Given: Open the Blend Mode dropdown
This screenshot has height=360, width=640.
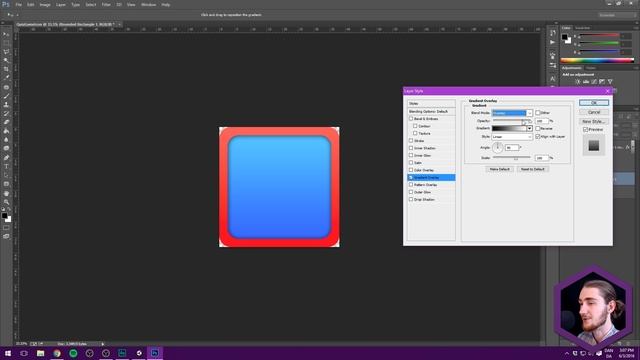Looking at the screenshot, I should [x=512, y=113].
